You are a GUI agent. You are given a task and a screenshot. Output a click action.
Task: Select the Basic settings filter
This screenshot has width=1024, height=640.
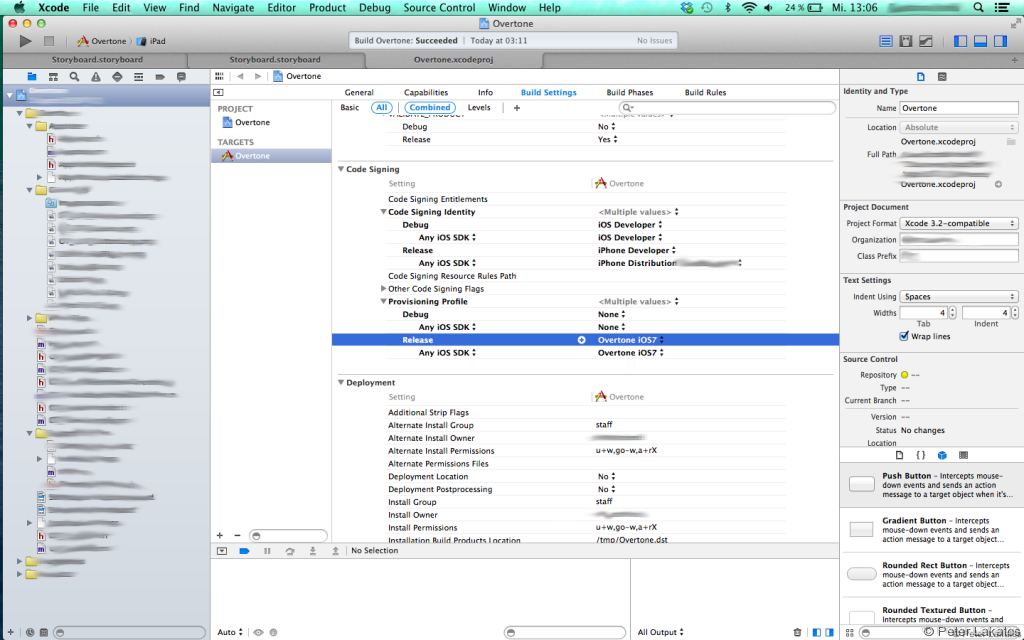coord(350,108)
